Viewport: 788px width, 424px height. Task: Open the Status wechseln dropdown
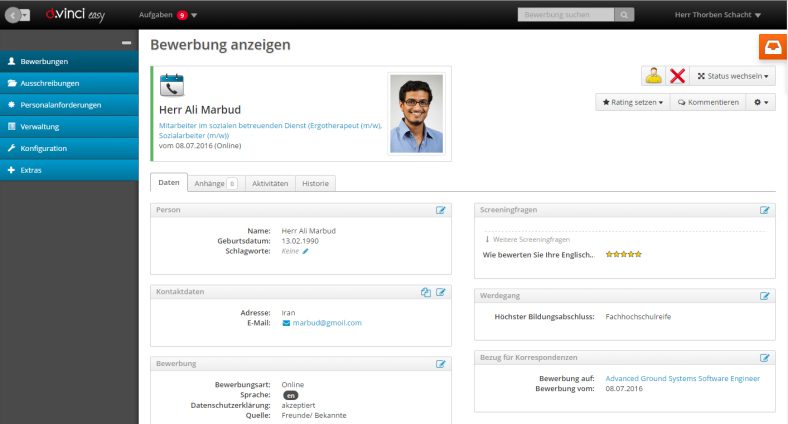pos(733,76)
